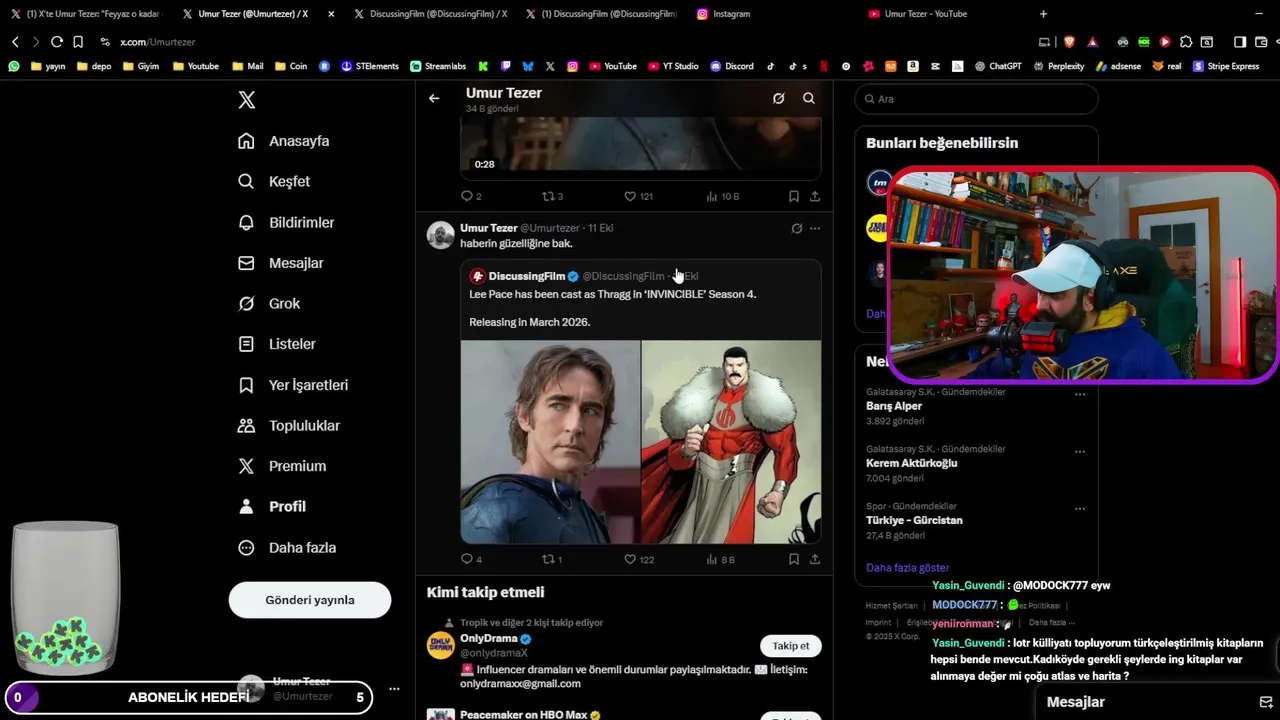
Task: Click the browser back arrow
Action: [x=15, y=42]
